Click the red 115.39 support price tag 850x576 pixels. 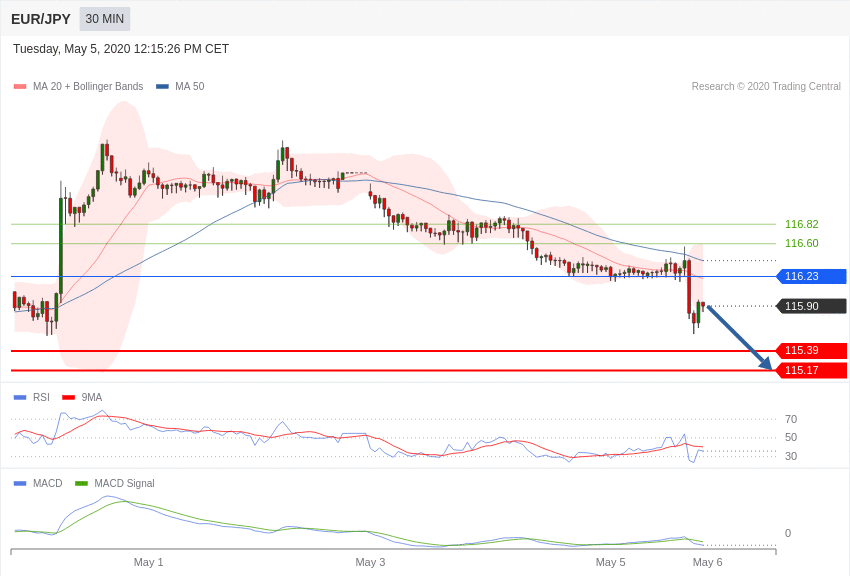[812, 351]
